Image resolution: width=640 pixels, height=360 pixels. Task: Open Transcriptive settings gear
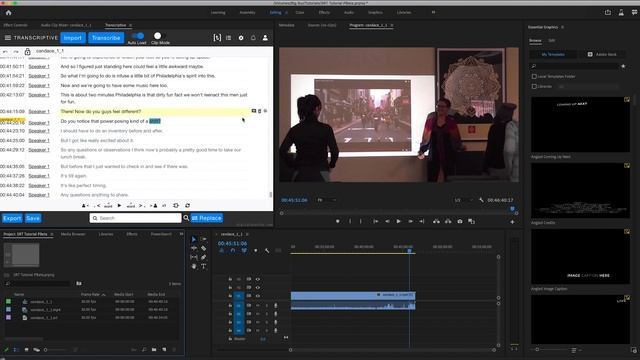click(241, 38)
